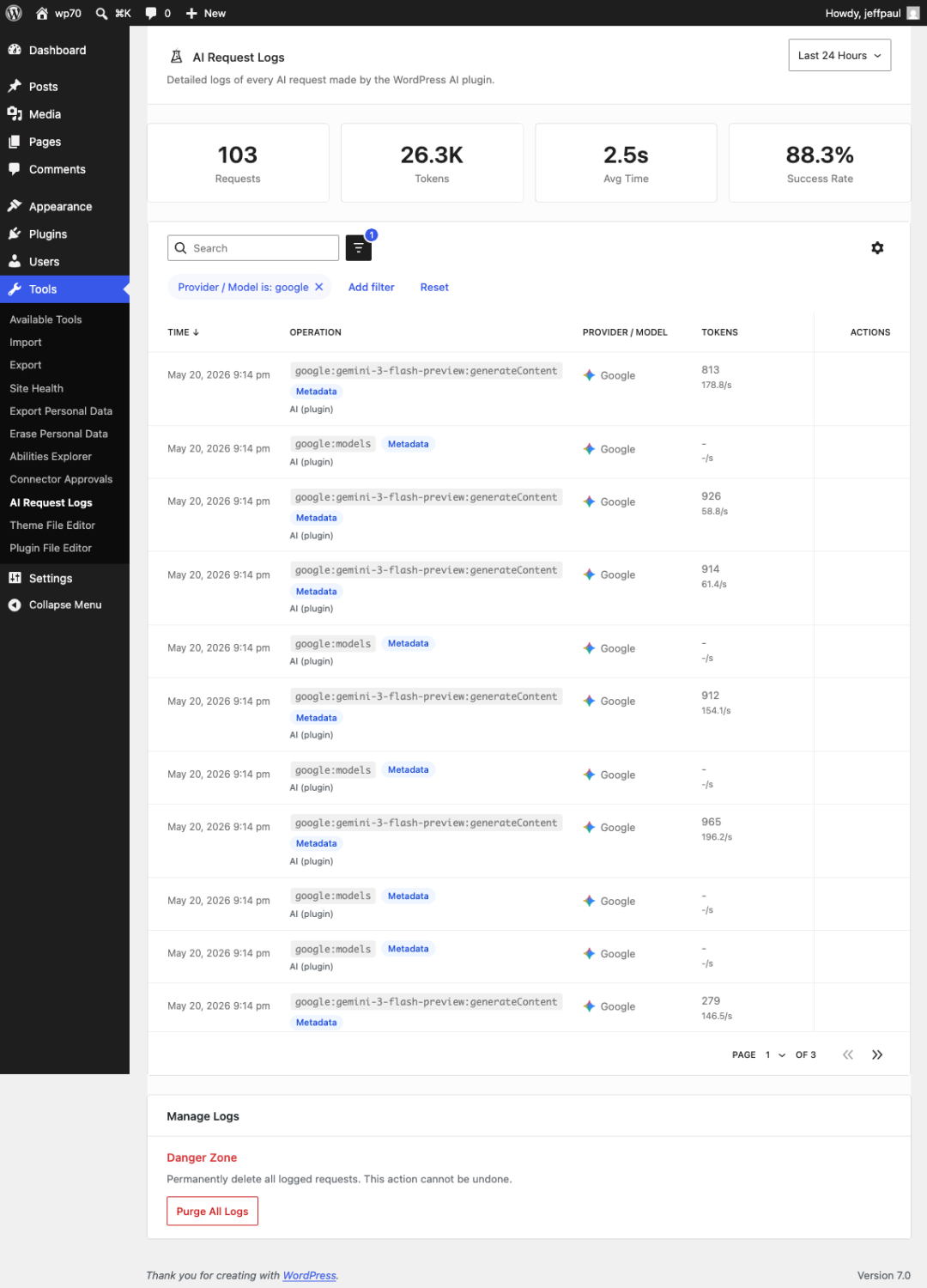Image resolution: width=927 pixels, height=1288 pixels.
Task: Click the Danger Zone heading
Action: (x=202, y=1157)
